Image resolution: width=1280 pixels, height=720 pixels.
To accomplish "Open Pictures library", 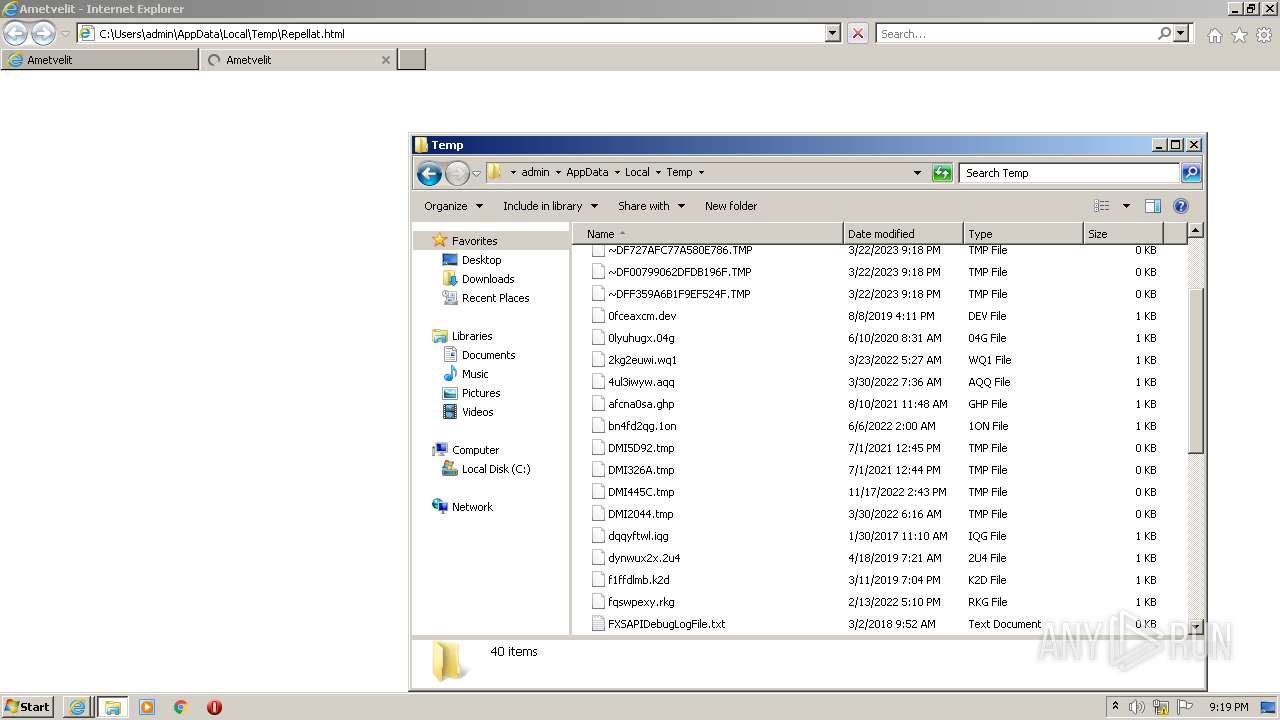I will [x=481, y=393].
